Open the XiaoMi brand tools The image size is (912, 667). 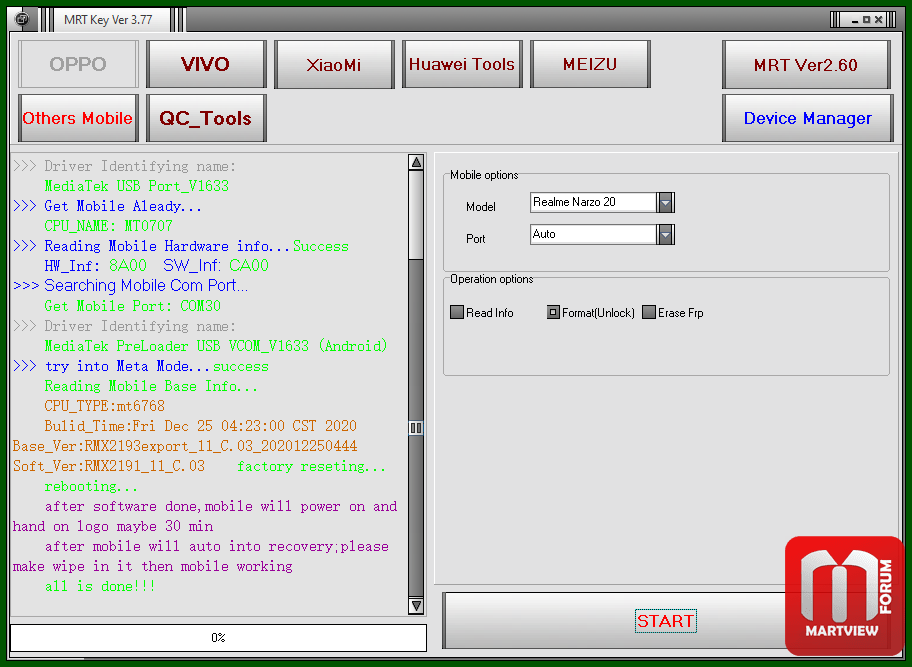334,64
